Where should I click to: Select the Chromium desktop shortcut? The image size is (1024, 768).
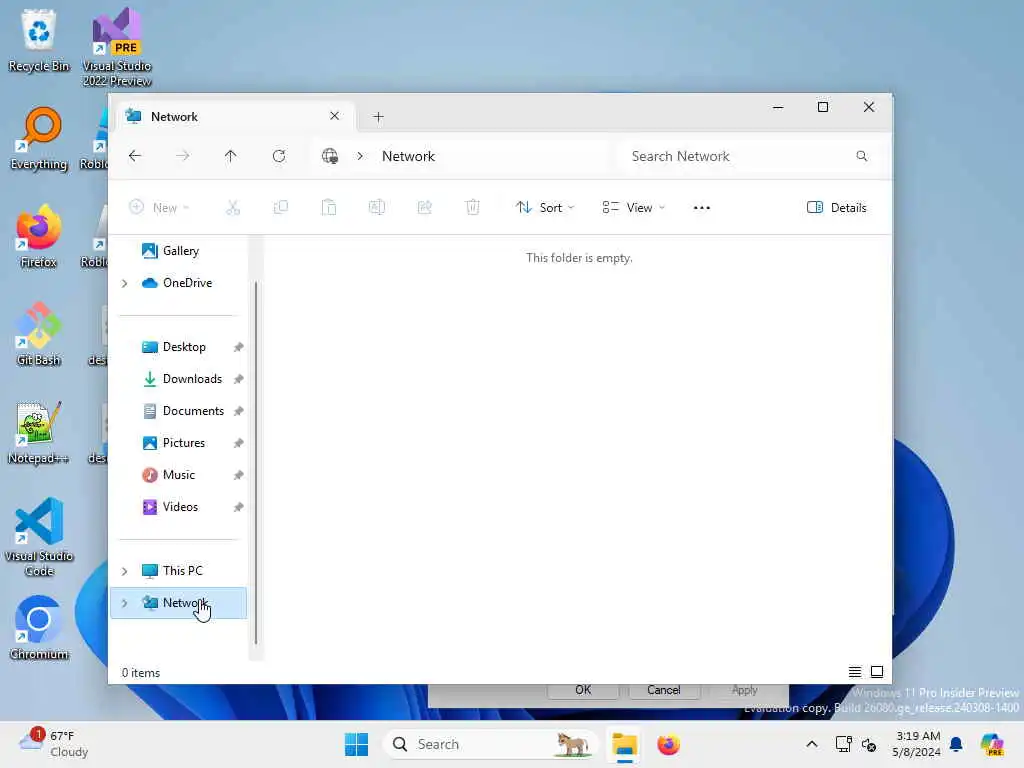39,628
